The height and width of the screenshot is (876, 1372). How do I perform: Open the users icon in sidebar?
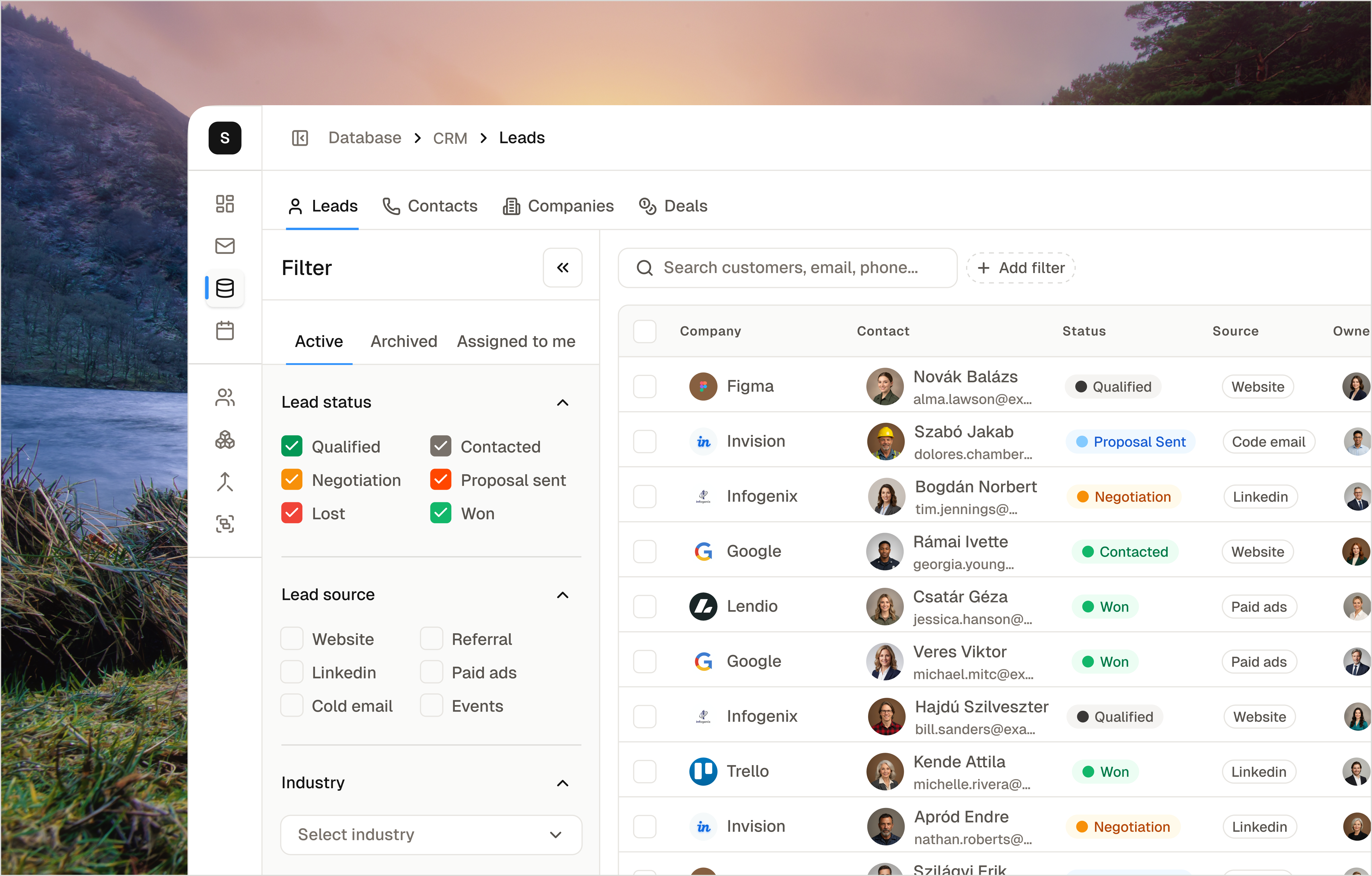(x=224, y=397)
